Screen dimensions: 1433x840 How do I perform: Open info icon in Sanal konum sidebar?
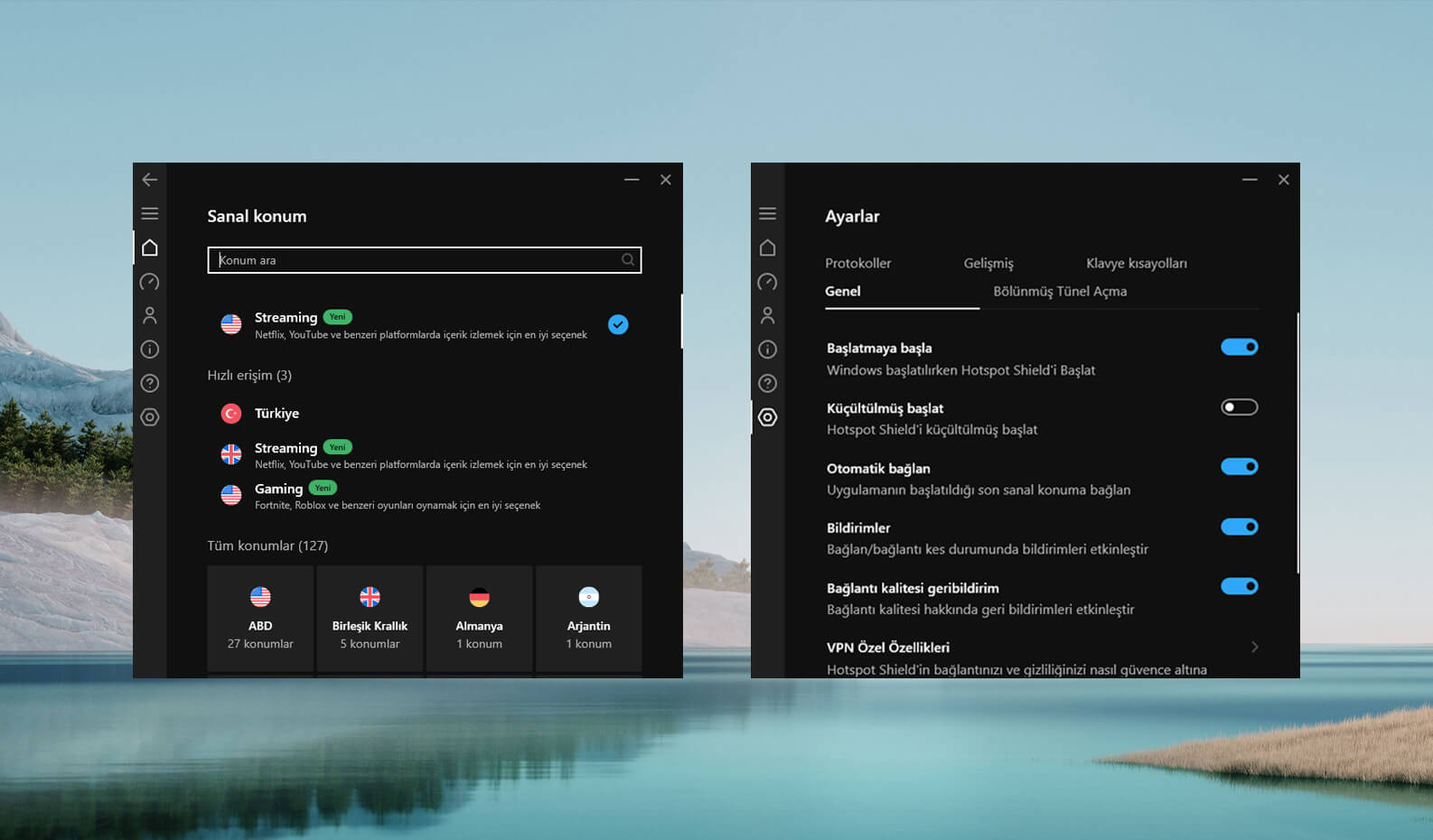click(x=150, y=350)
